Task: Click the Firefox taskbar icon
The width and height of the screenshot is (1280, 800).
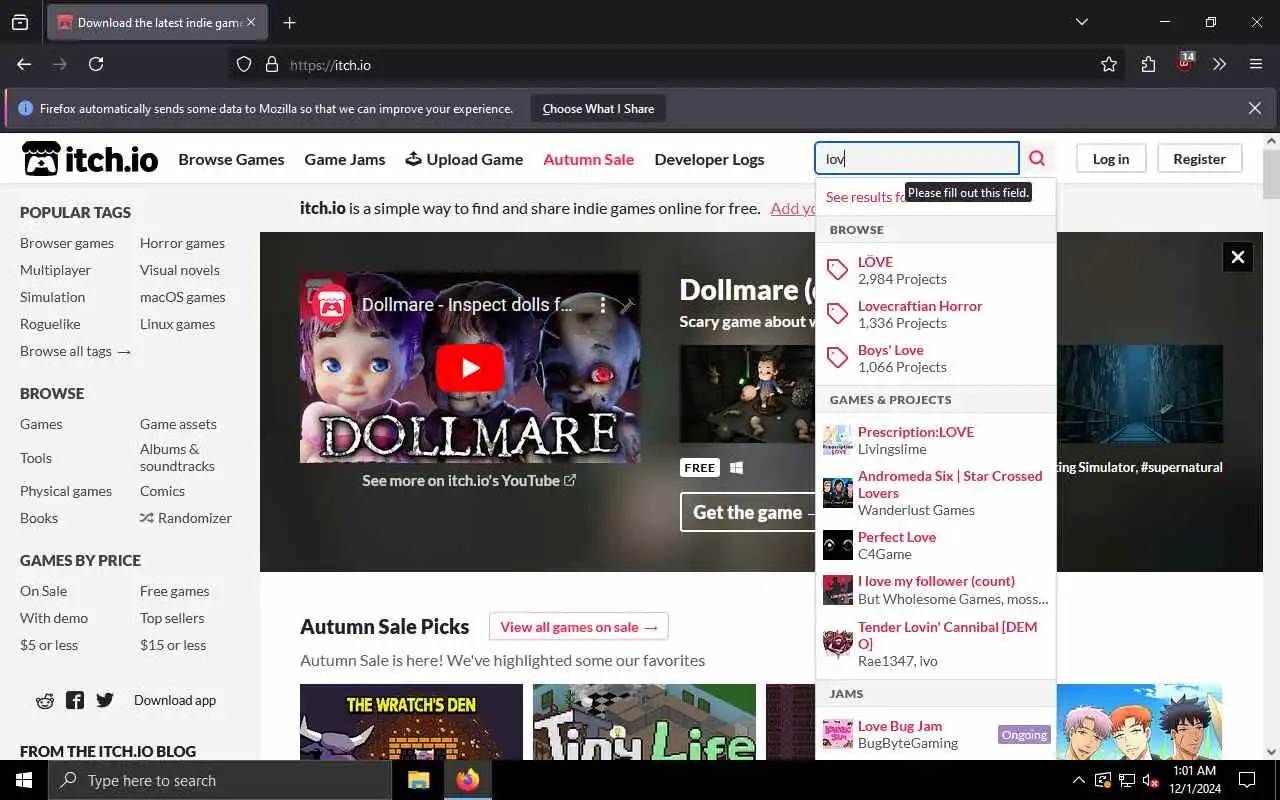Action: click(x=467, y=780)
